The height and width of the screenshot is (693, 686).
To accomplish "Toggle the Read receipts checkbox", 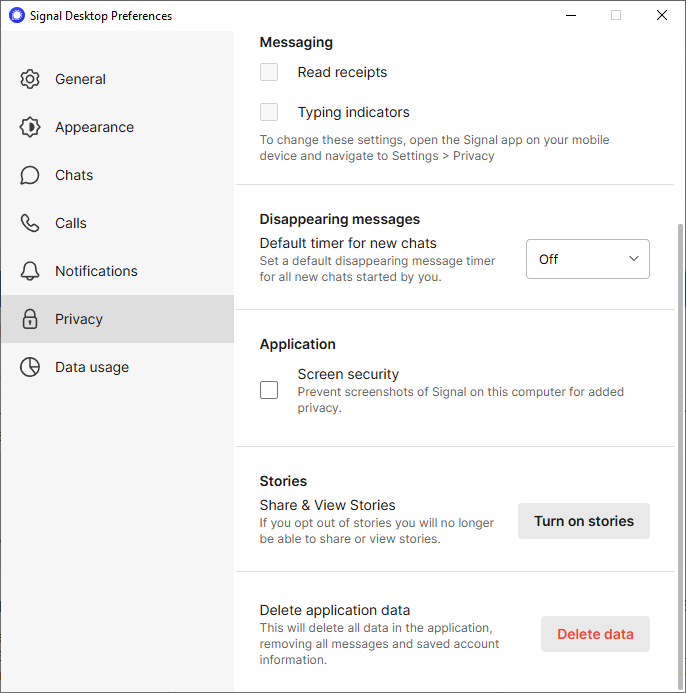I will [269, 72].
